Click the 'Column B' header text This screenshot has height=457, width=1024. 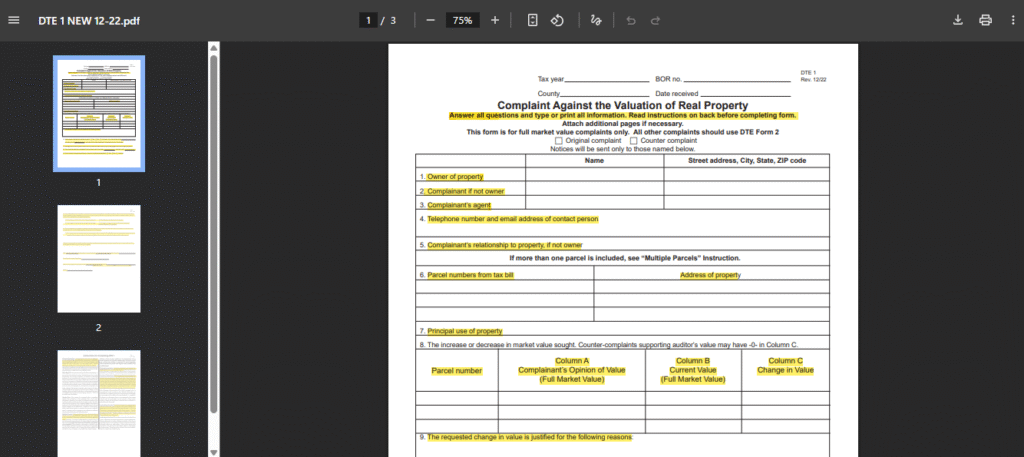[692, 361]
